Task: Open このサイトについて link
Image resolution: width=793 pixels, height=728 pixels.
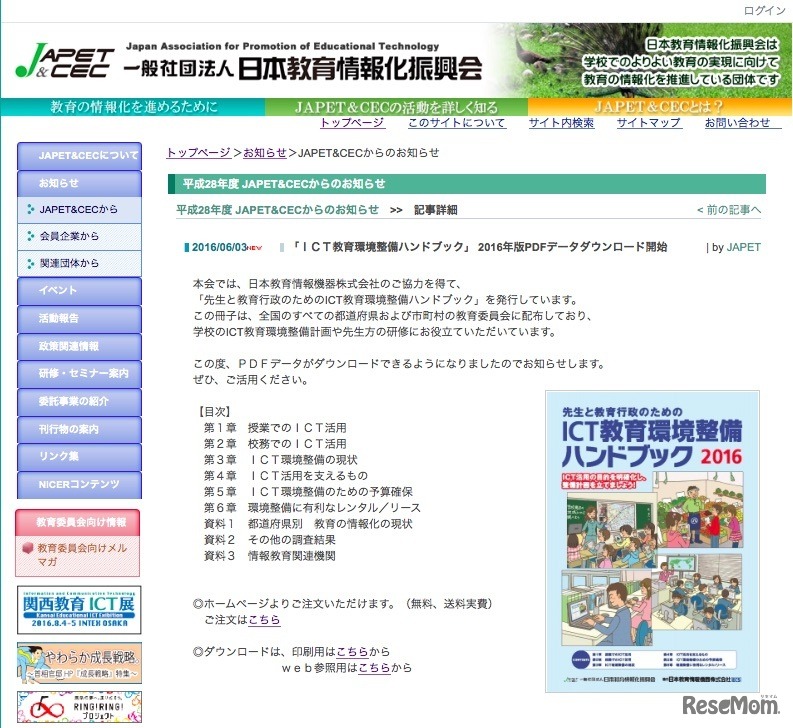Action: (x=457, y=123)
